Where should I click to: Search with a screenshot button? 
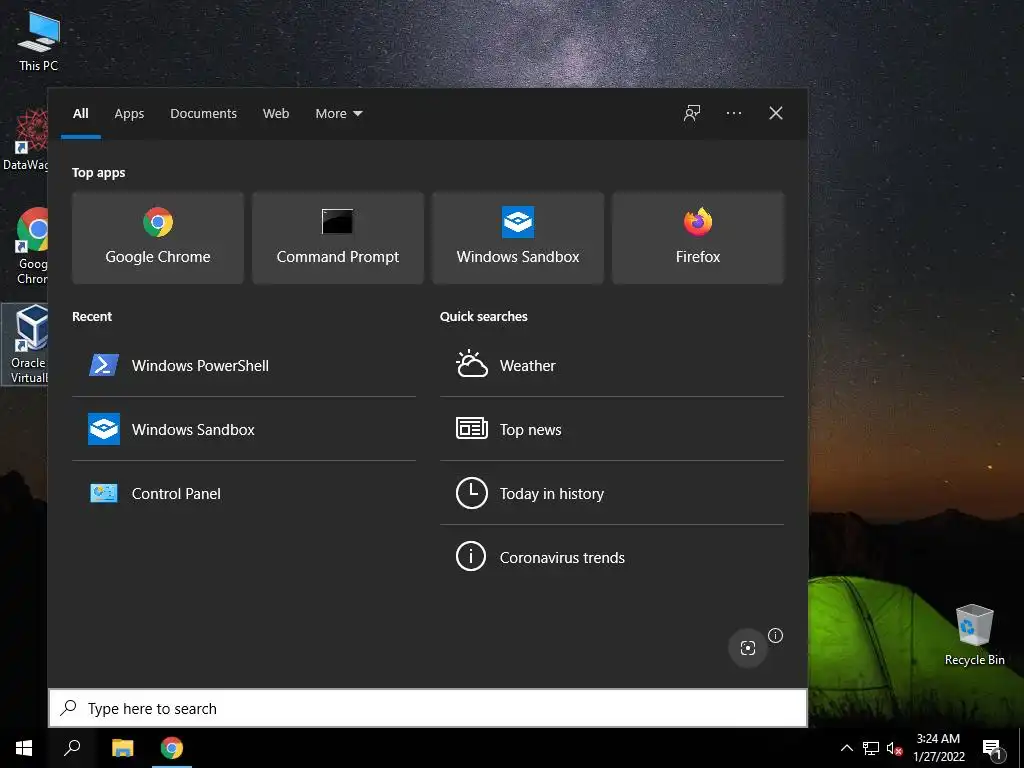pos(748,648)
